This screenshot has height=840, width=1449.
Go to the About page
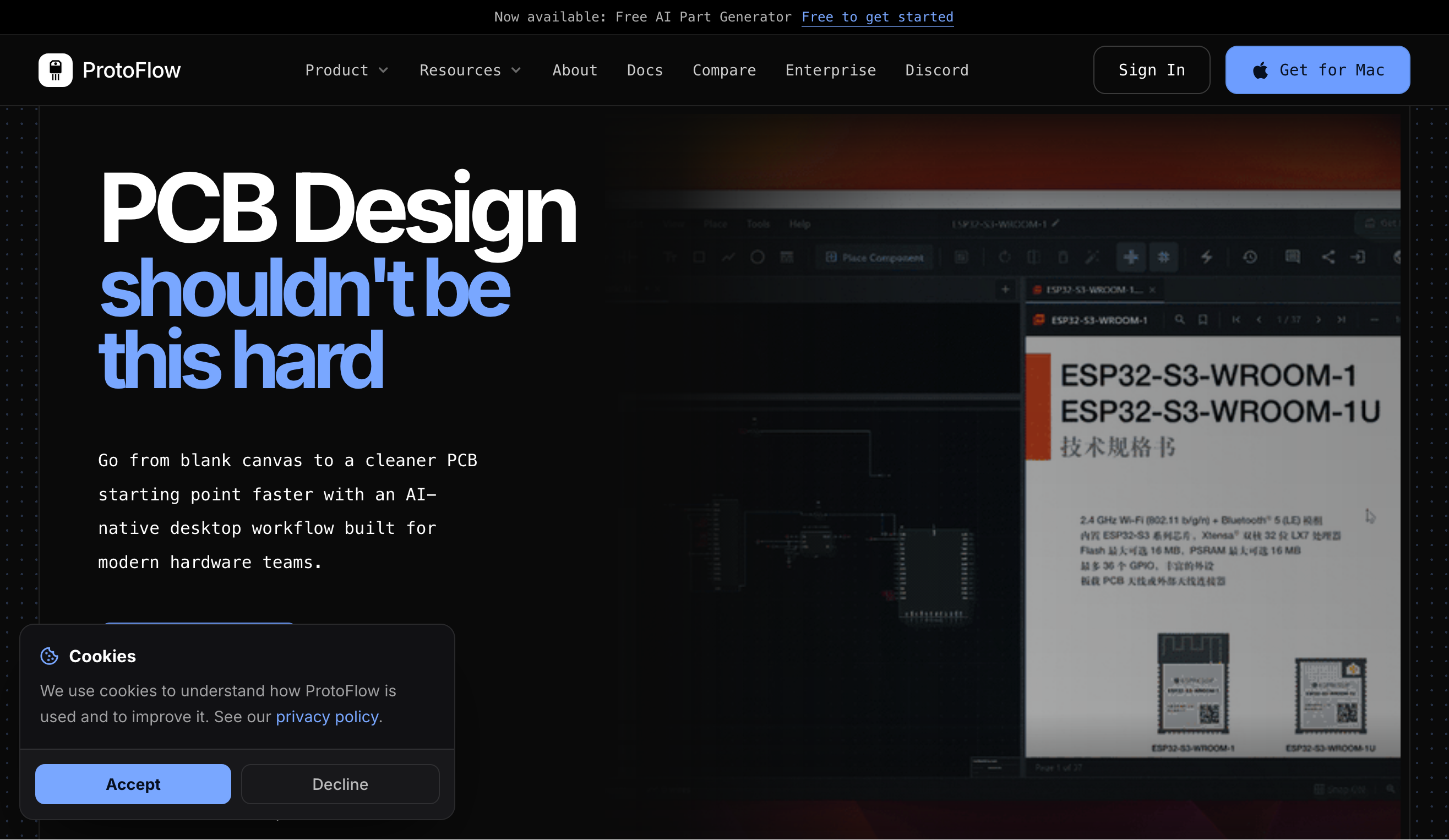(x=575, y=70)
